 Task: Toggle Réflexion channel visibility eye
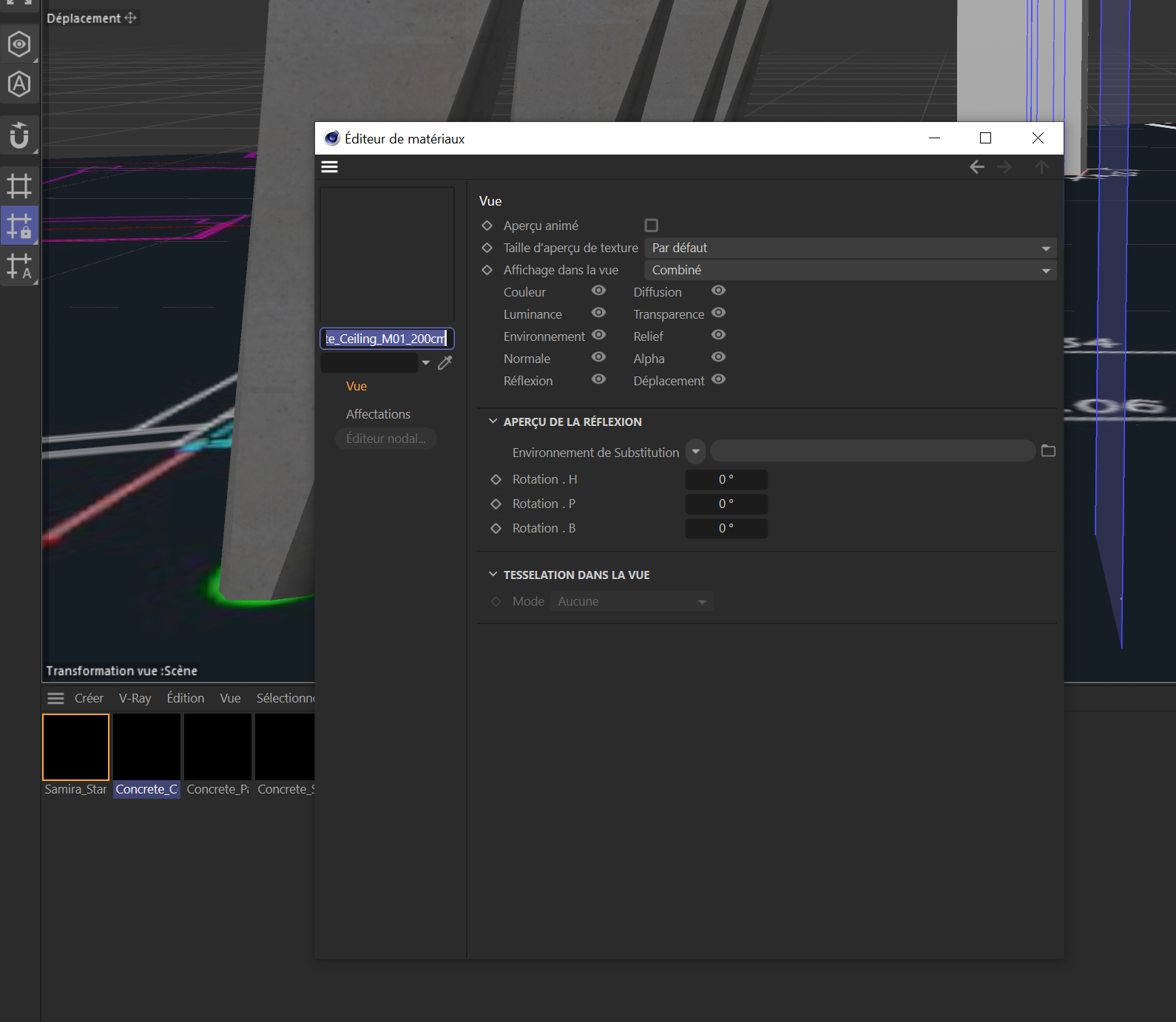[598, 379]
